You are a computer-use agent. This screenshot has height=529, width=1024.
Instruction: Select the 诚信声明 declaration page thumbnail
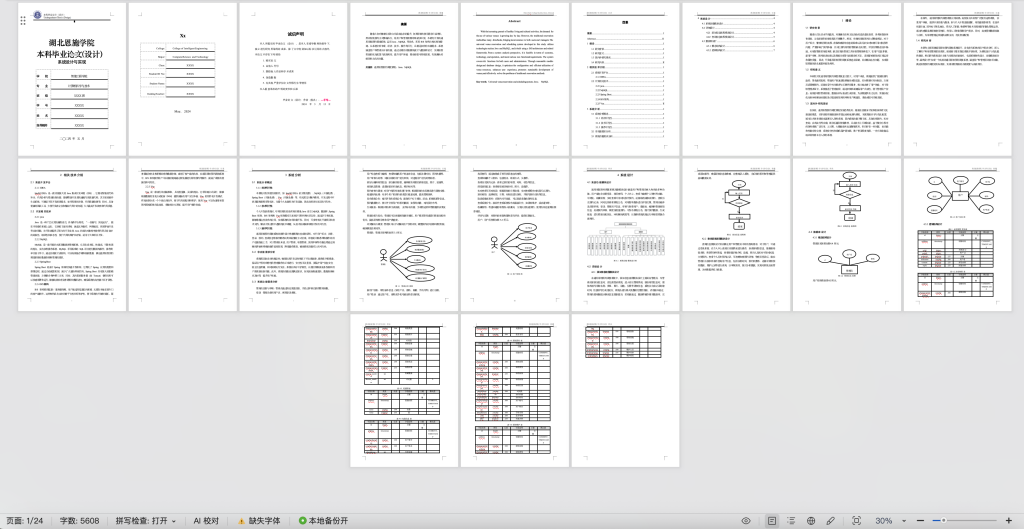293,79
